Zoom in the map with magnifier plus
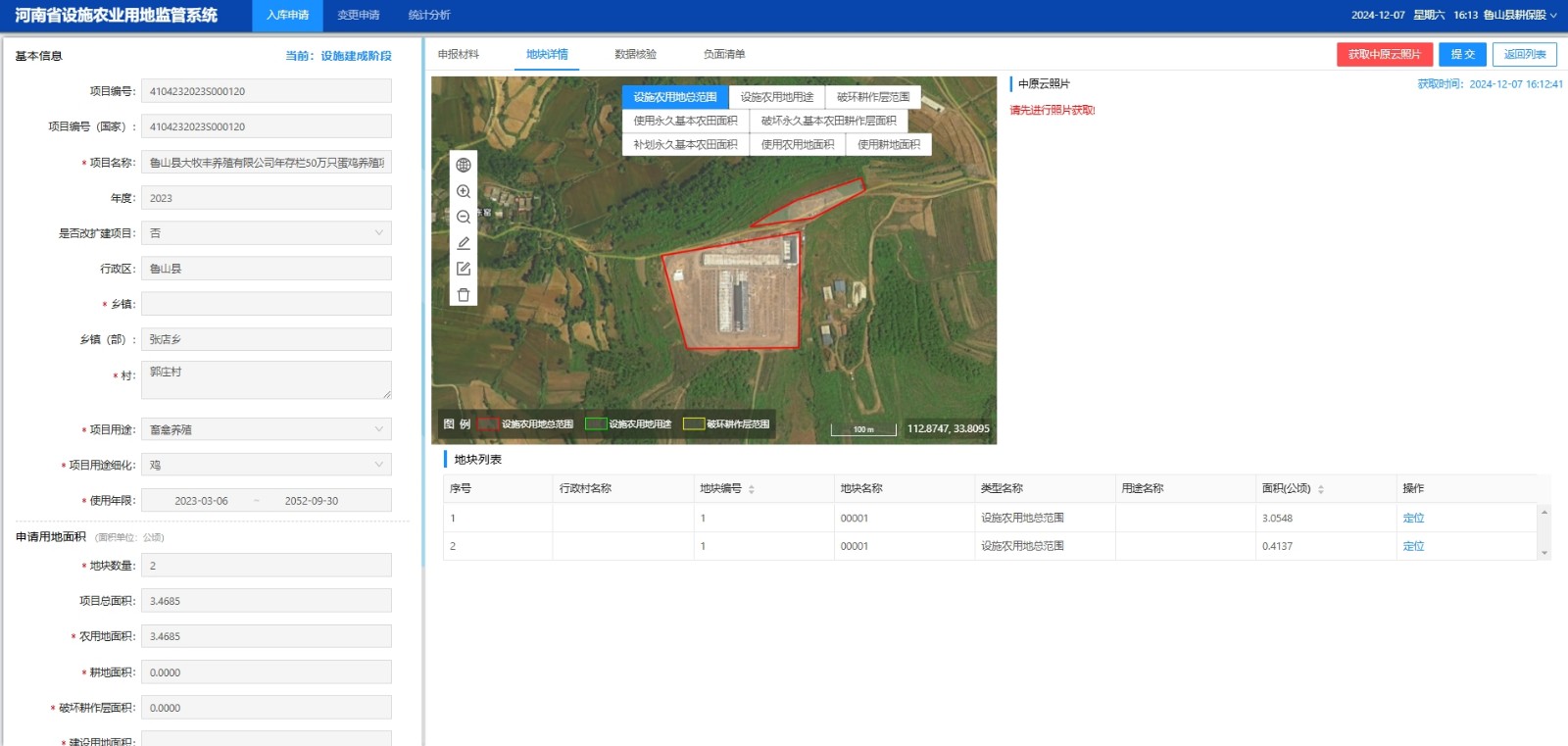This screenshot has width=1568, height=746. coord(464,191)
